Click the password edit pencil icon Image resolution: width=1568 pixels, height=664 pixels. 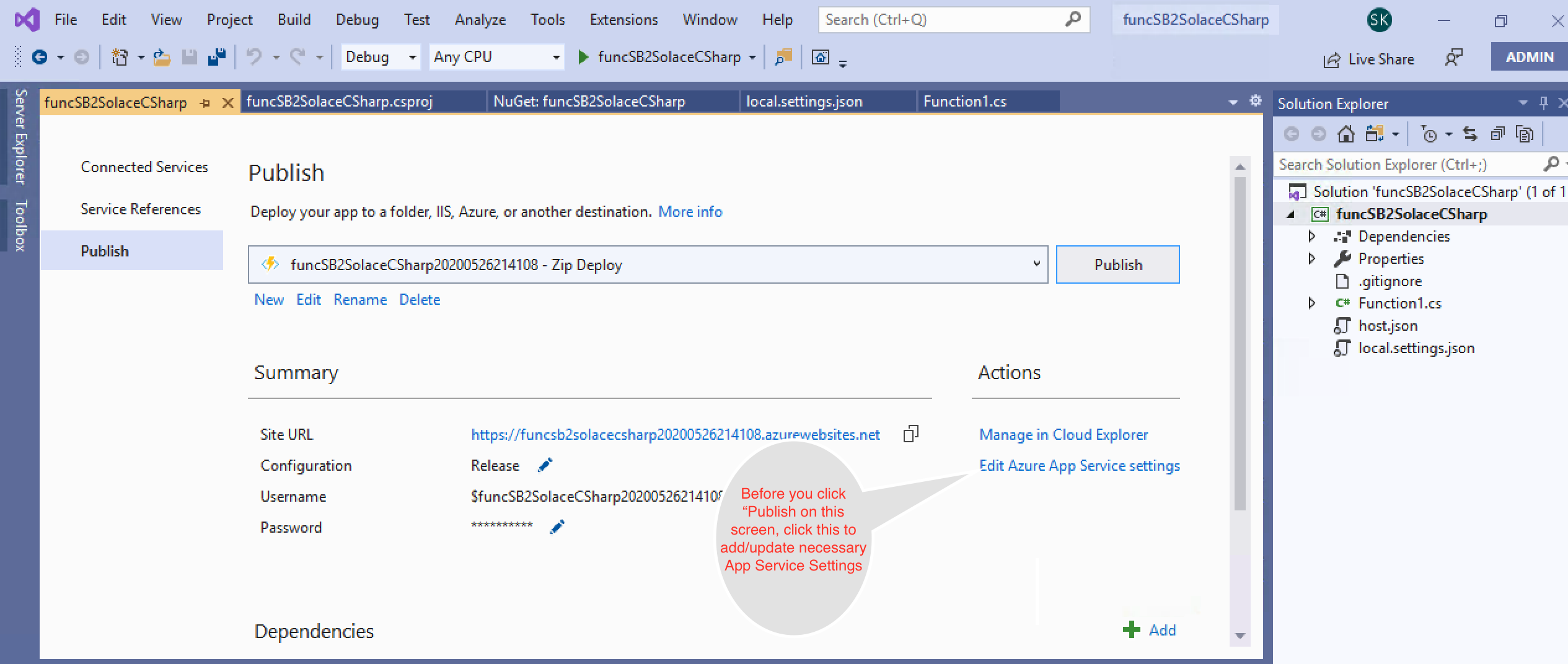(557, 527)
